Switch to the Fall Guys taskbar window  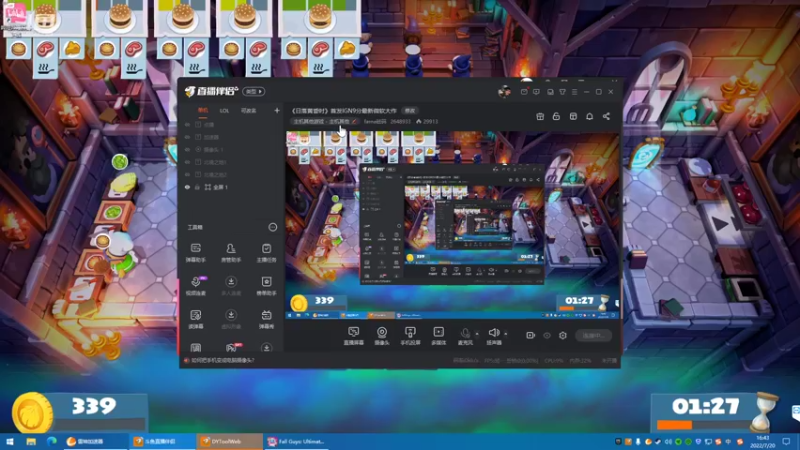(296, 441)
